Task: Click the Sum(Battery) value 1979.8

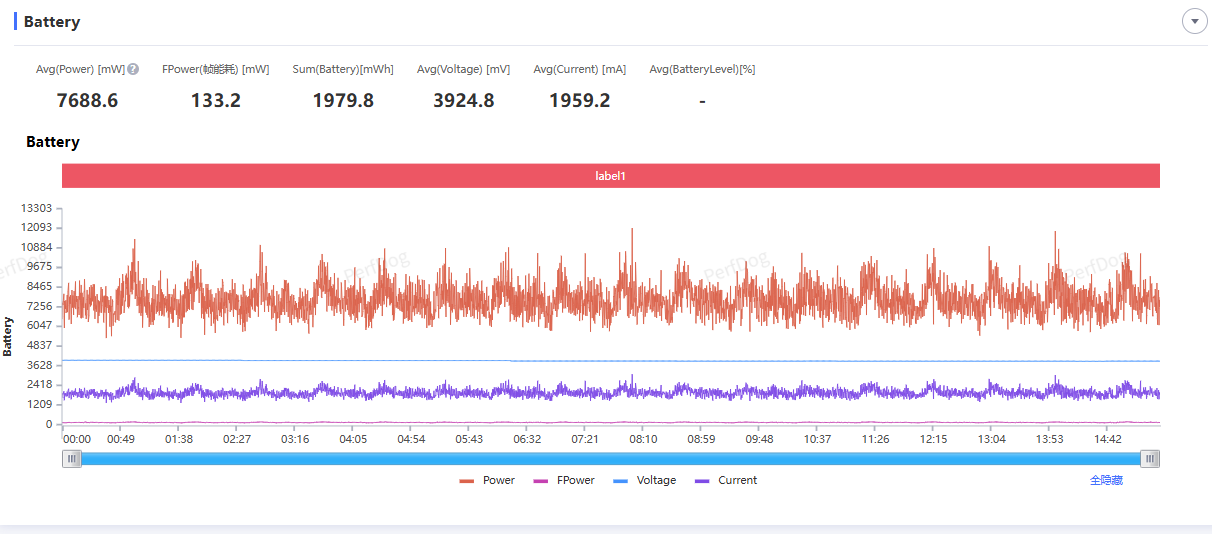Action: pos(343,101)
